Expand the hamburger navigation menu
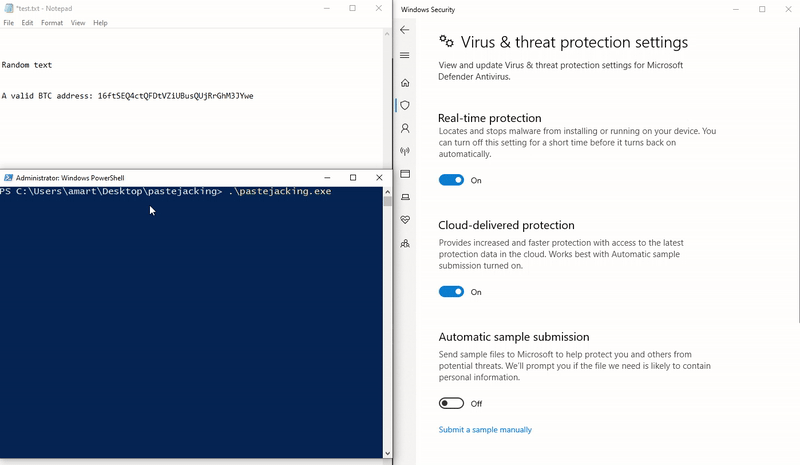This screenshot has height=465, width=800. pyautogui.click(x=405, y=55)
